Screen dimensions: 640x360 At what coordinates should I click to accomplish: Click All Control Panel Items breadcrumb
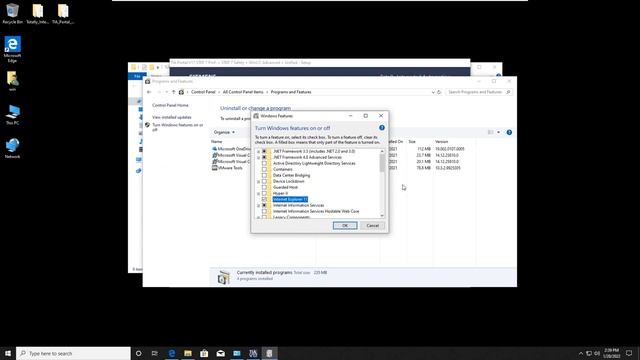243,92
